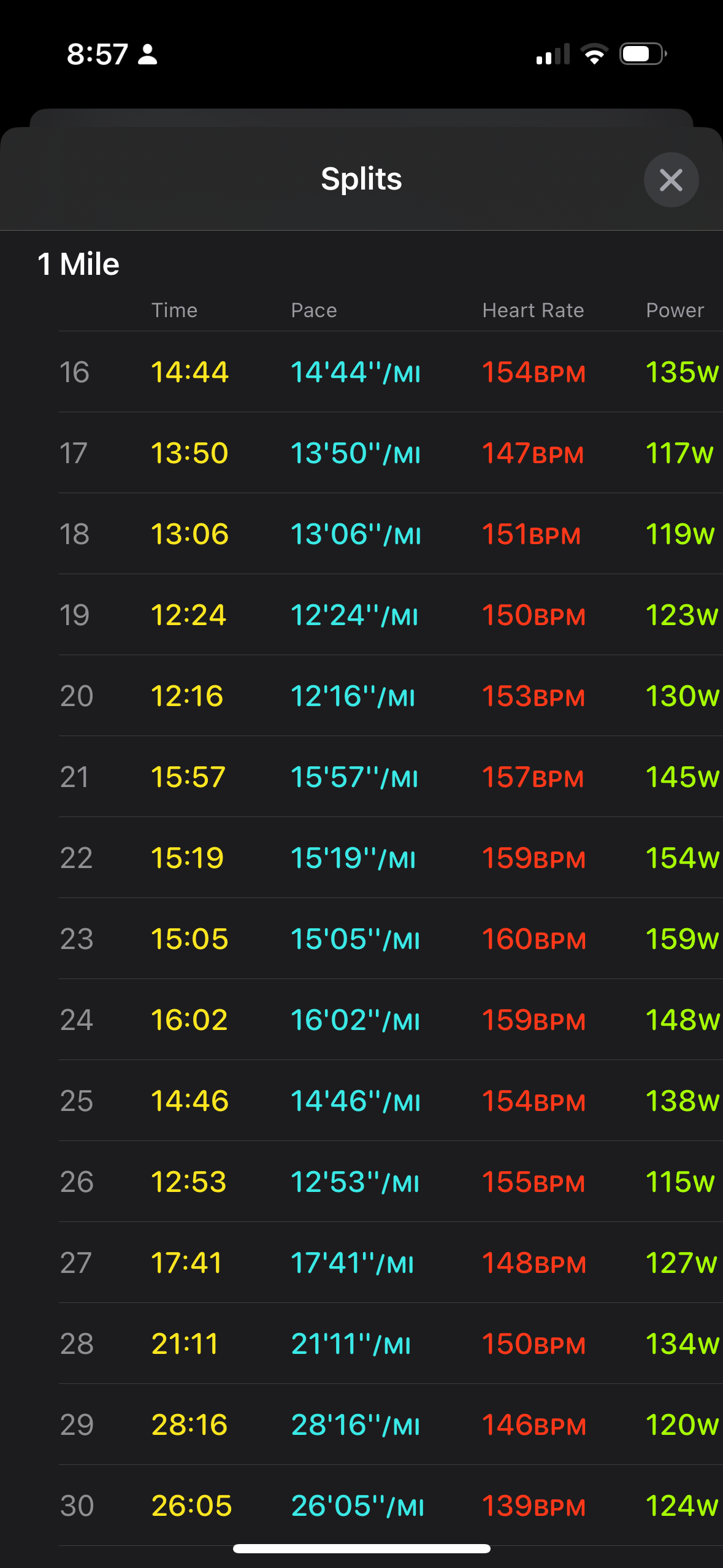Tap the 139BPM heart rate in mile 30
723x1568 pixels.
(x=534, y=1506)
